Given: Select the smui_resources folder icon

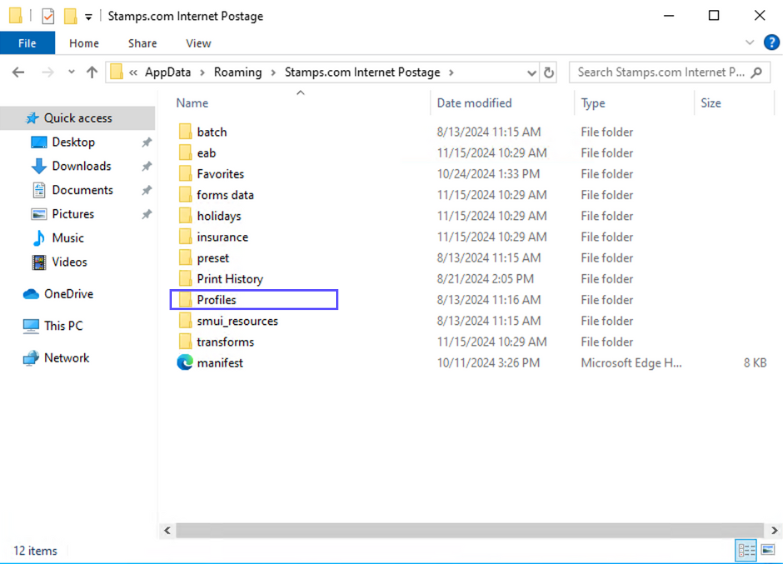Looking at the screenshot, I should [x=185, y=321].
